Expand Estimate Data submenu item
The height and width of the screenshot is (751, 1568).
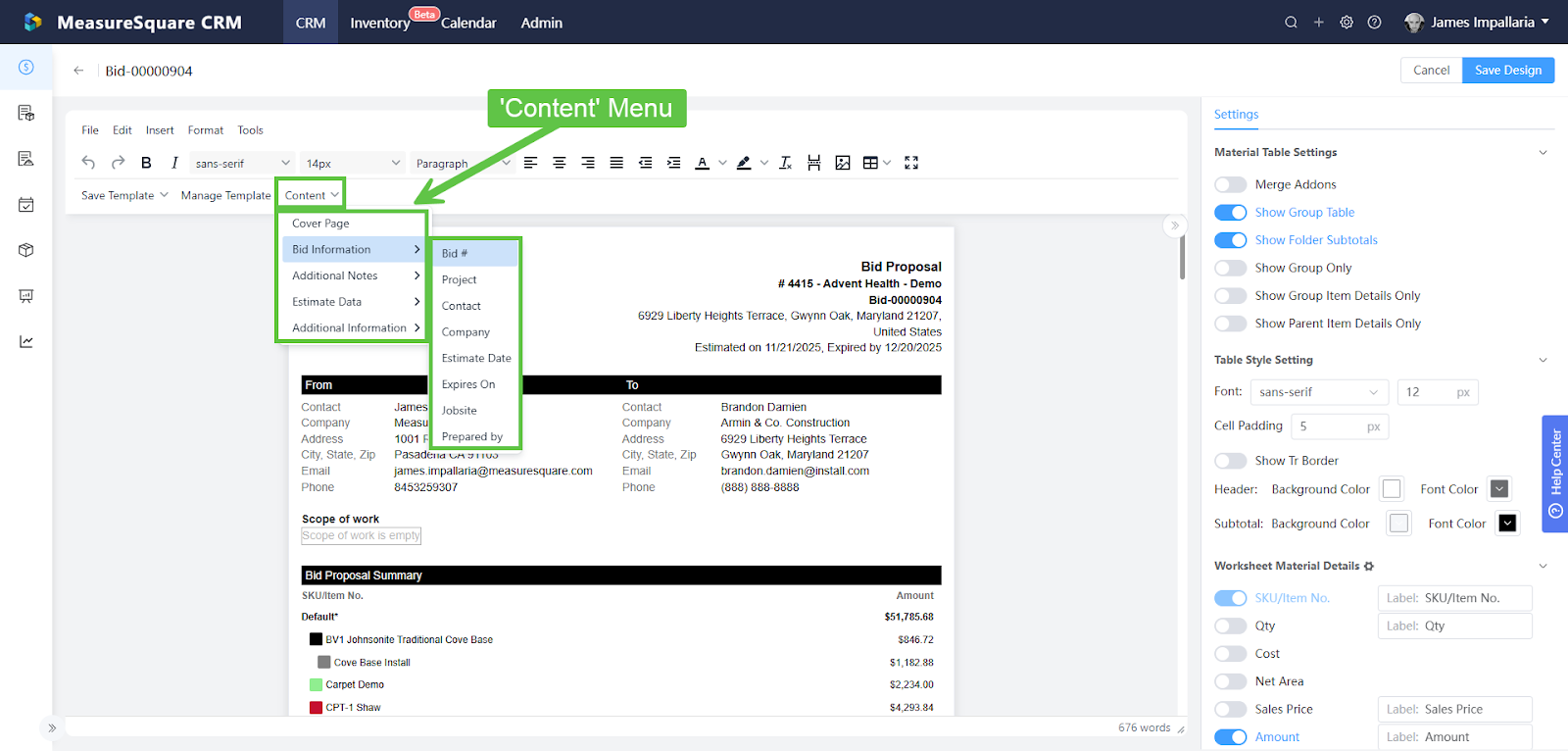(353, 302)
